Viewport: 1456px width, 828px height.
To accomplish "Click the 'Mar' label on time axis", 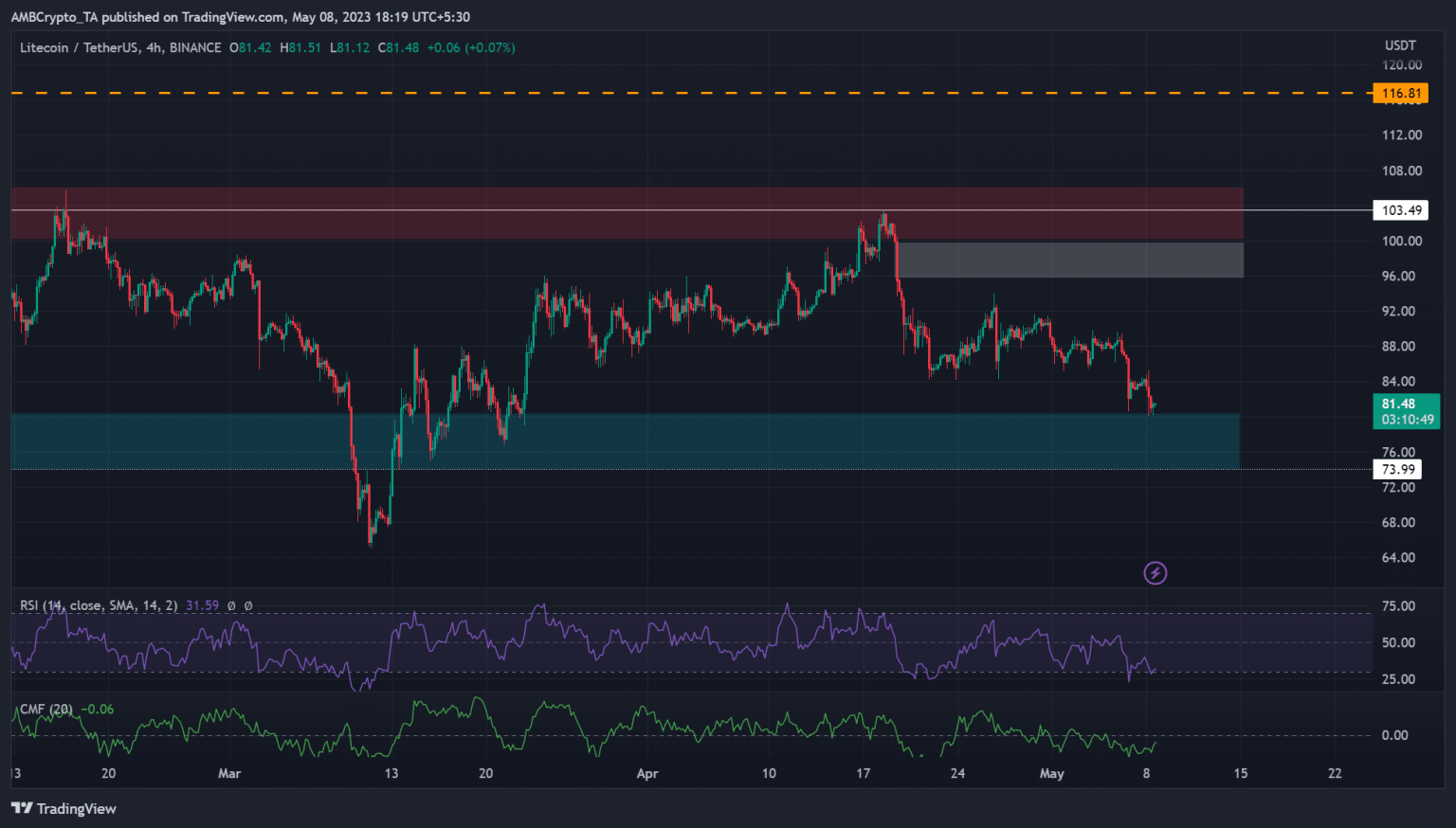I will (229, 773).
